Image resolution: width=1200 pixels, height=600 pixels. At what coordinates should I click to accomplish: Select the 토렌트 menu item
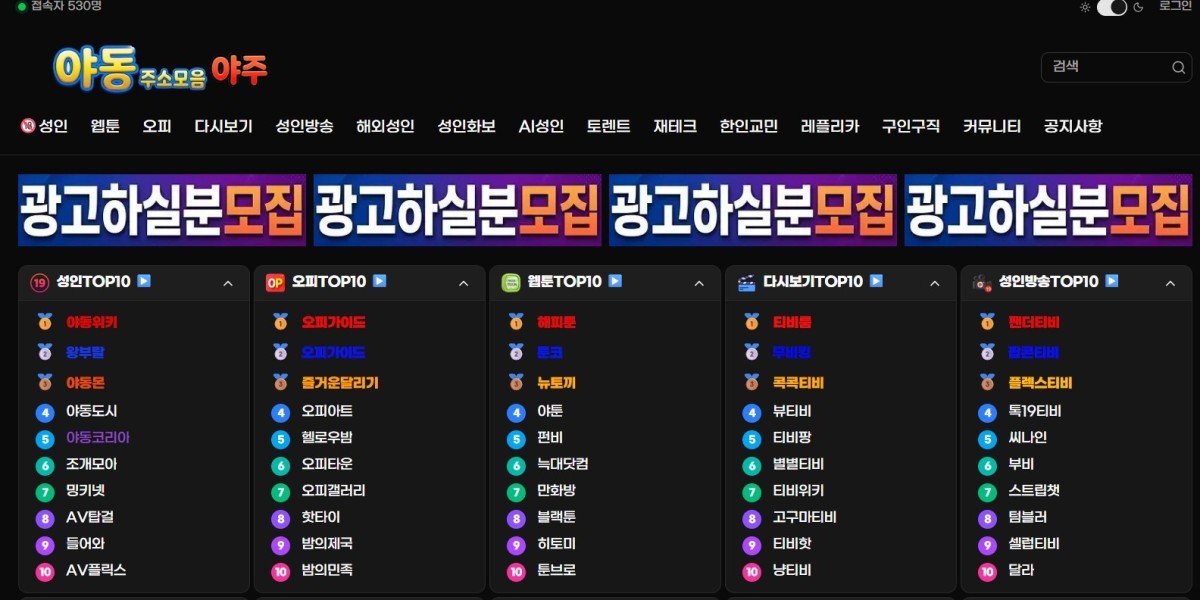(609, 126)
